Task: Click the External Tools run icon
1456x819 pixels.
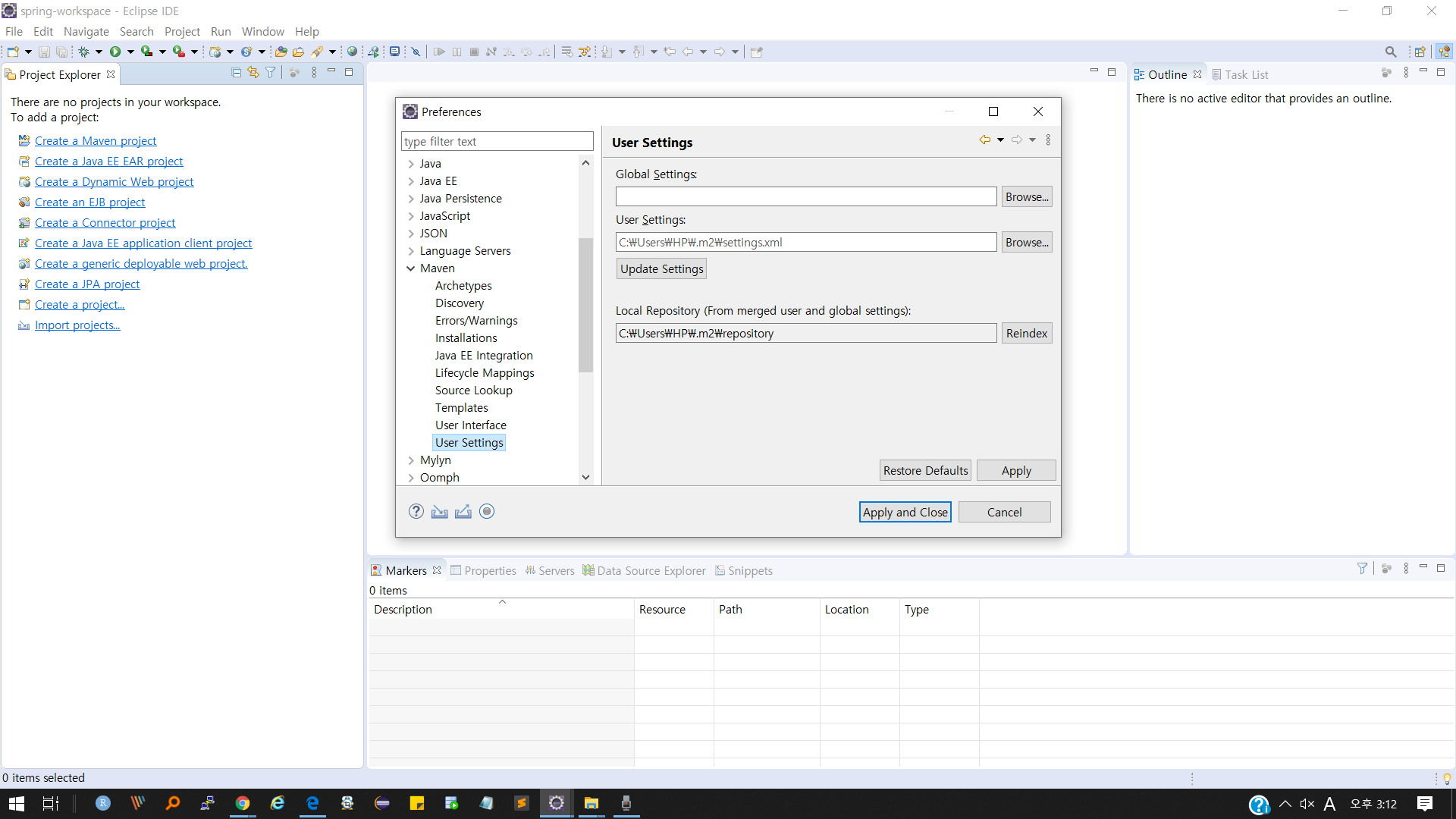Action: click(179, 52)
